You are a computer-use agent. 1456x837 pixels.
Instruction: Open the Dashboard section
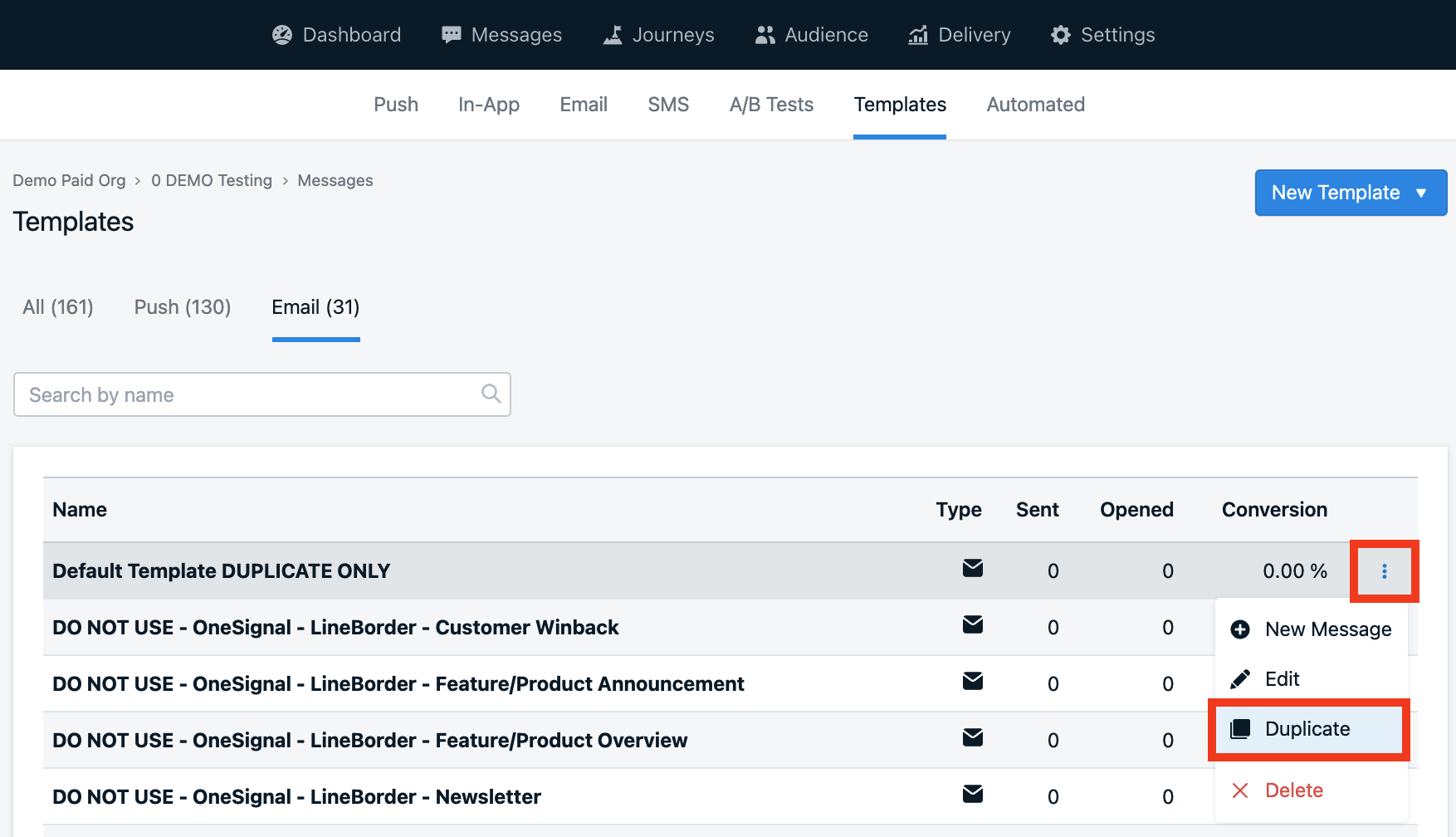[x=336, y=35]
